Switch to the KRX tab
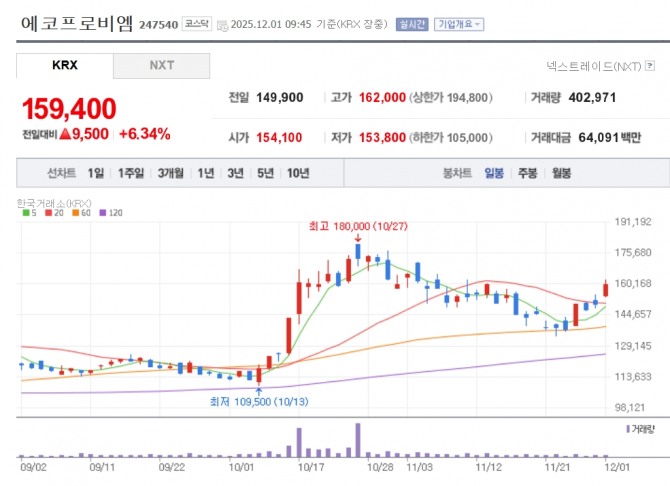The width and height of the screenshot is (670, 486). pos(65,65)
